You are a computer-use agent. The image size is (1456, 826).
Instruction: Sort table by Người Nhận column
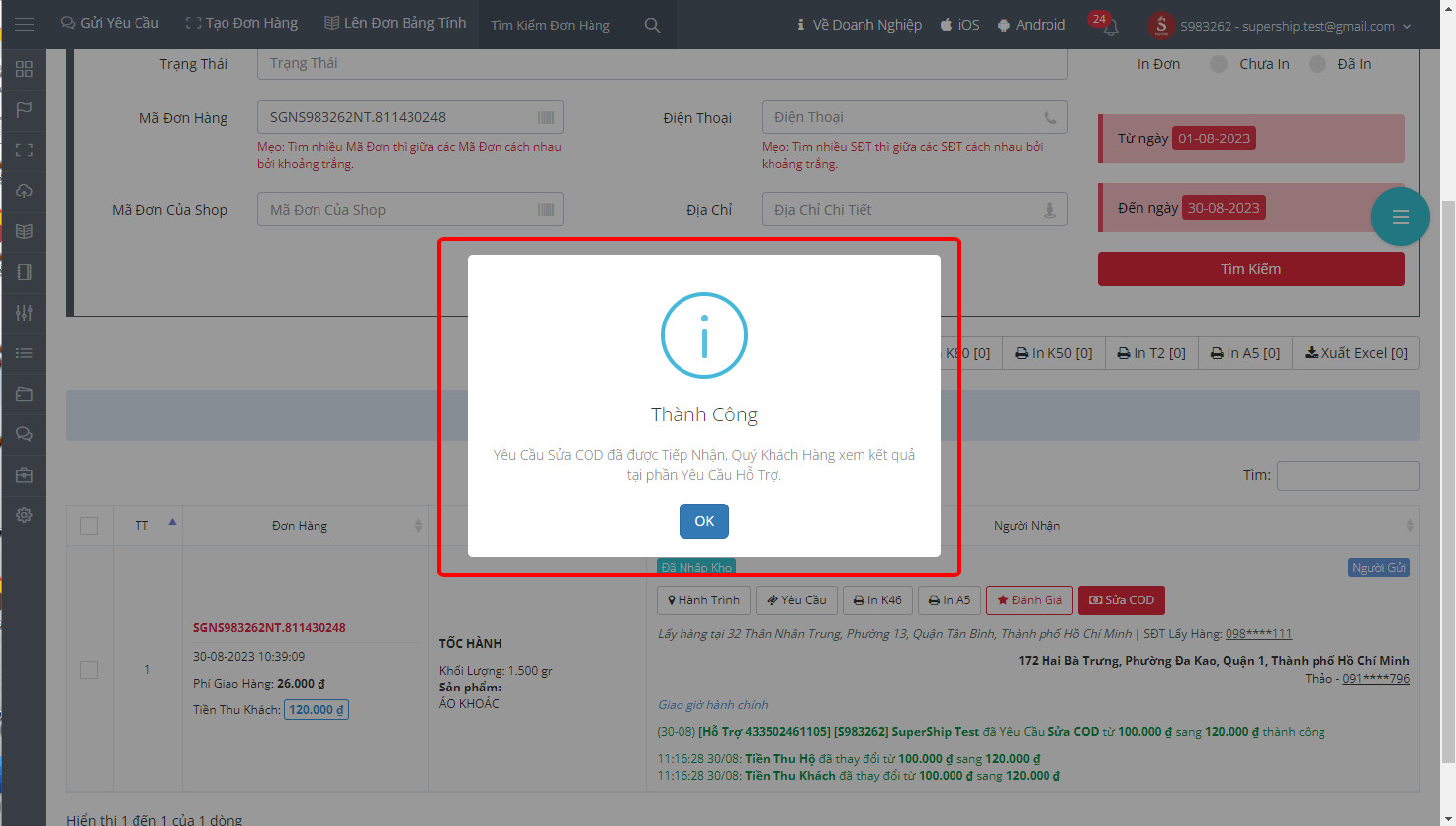coord(1033,525)
